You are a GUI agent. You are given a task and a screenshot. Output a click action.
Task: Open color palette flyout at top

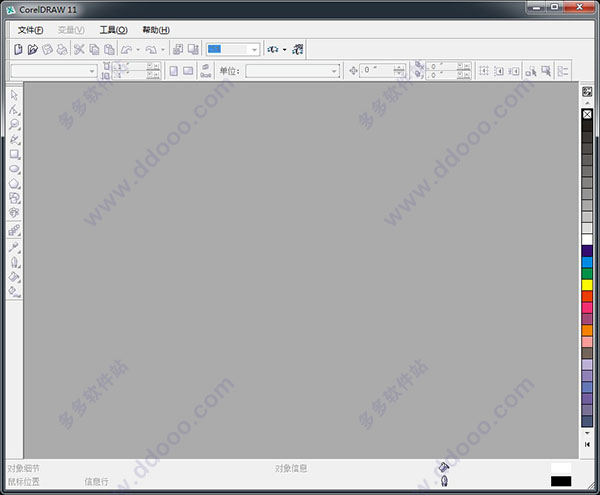[587, 91]
